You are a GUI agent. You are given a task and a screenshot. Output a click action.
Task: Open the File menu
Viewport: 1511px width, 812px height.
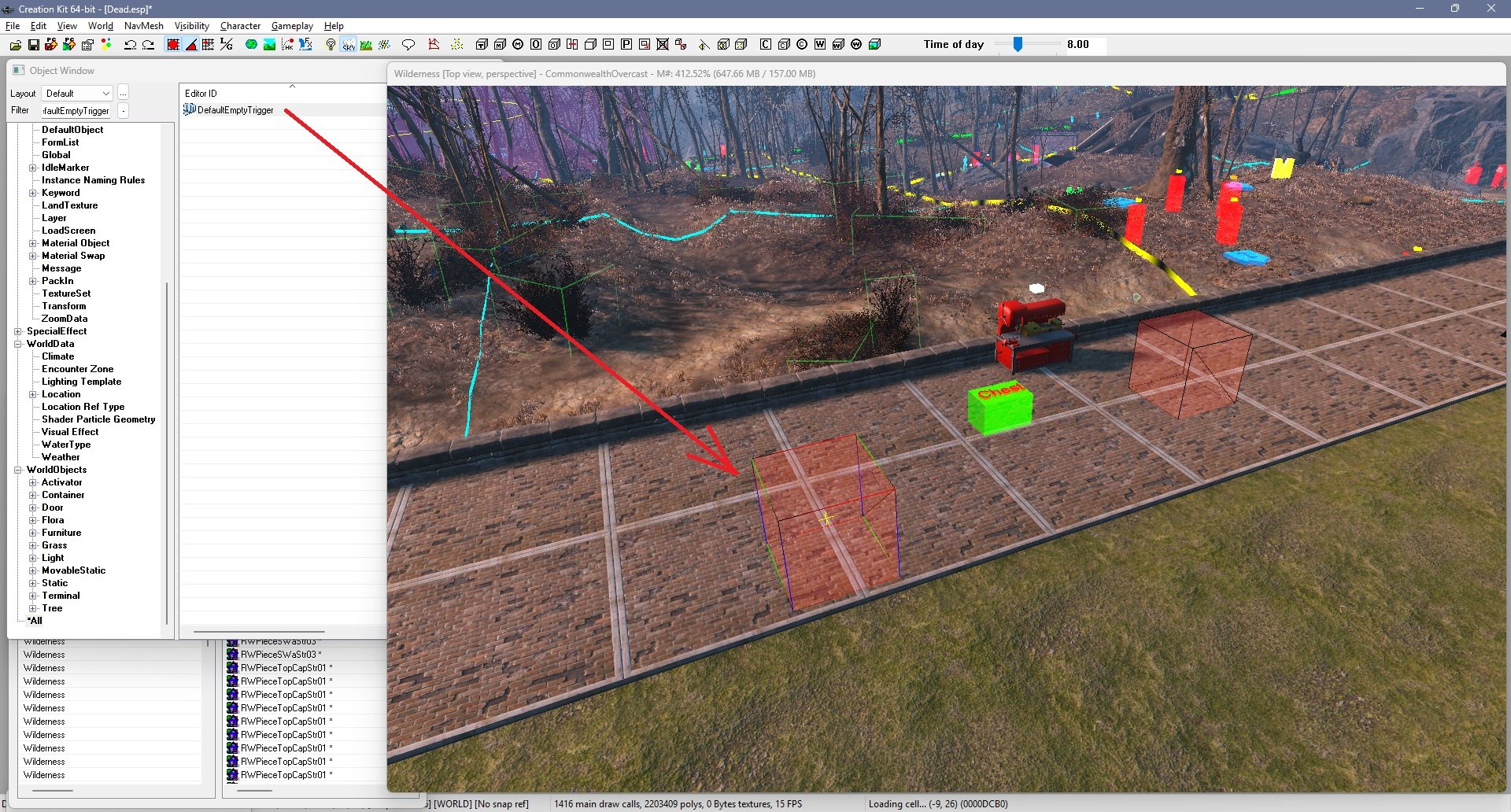tap(13, 26)
